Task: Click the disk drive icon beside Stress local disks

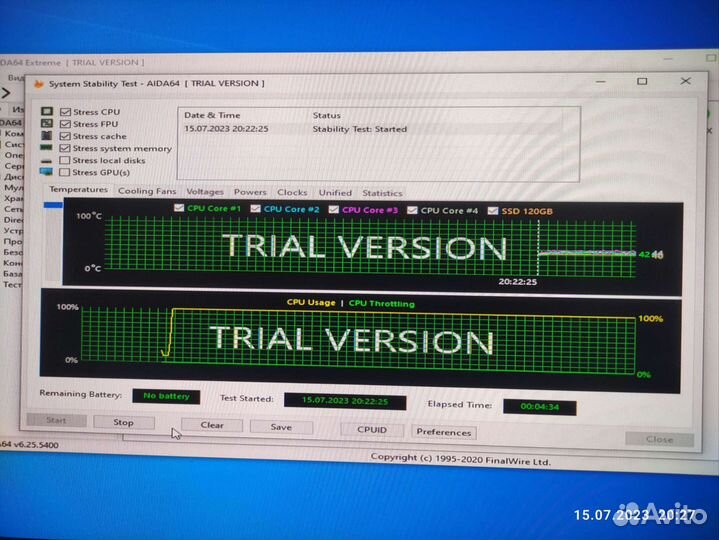Action: click(47, 160)
